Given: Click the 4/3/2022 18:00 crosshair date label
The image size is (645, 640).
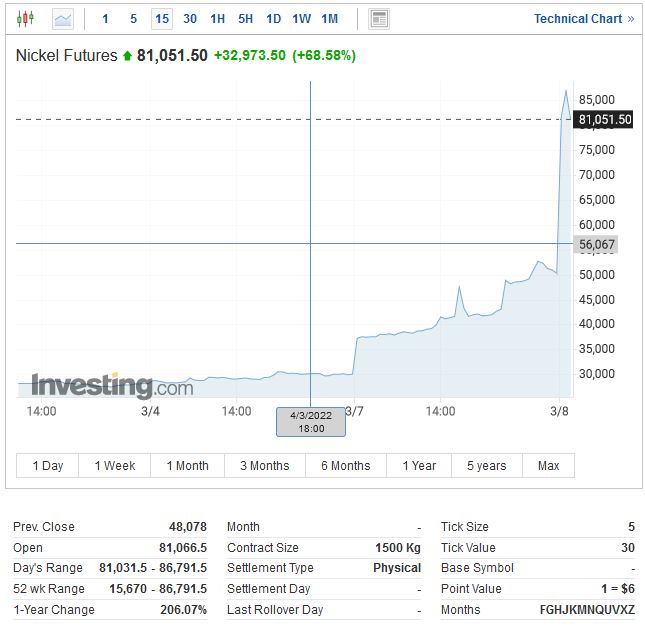Looking at the screenshot, I should pyautogui.click(x=311, y=422).
